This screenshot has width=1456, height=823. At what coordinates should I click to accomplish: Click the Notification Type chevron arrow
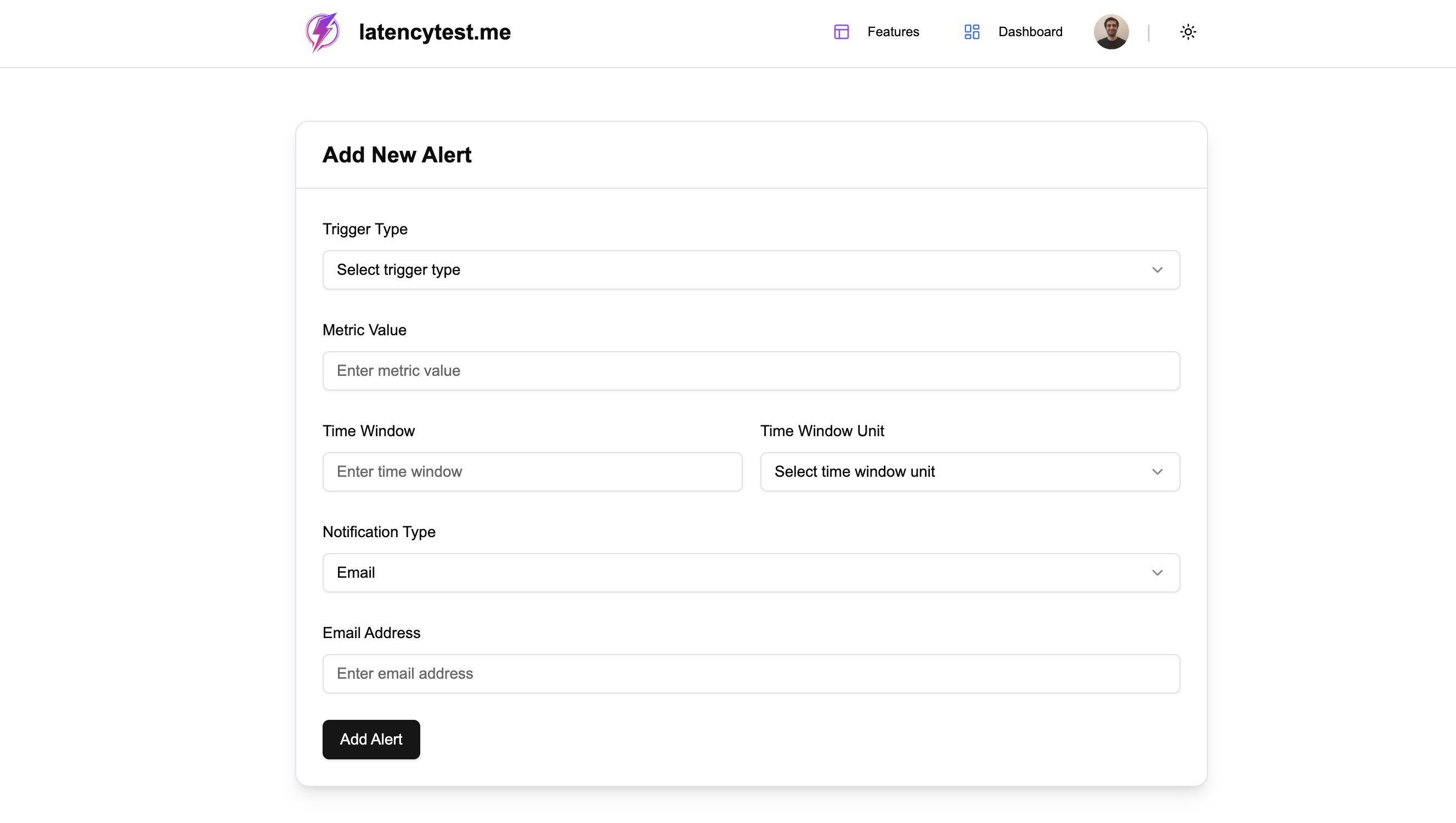click(x=1157, y=573)
